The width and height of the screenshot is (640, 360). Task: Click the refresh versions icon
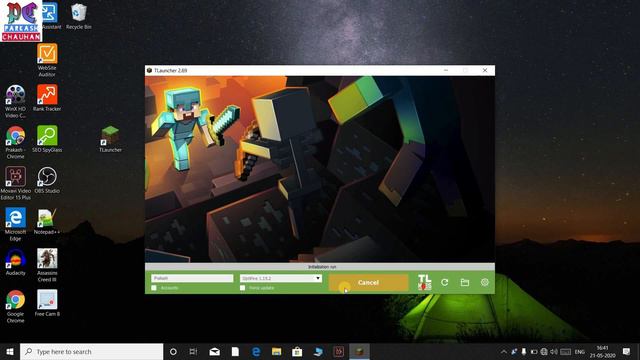[x=444, y=282]
